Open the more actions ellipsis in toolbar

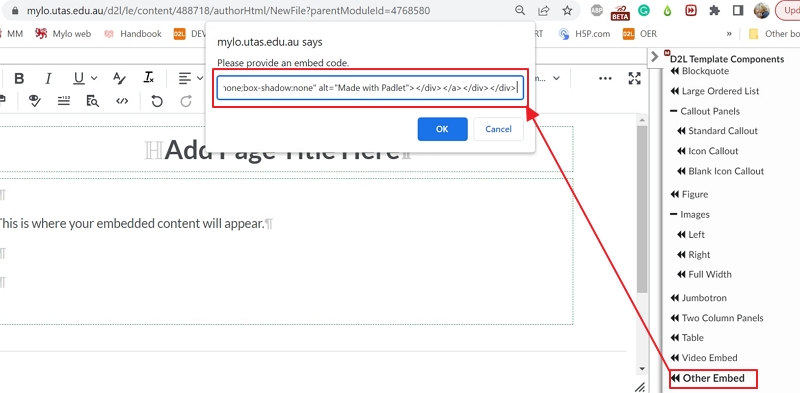pos(605,78)
